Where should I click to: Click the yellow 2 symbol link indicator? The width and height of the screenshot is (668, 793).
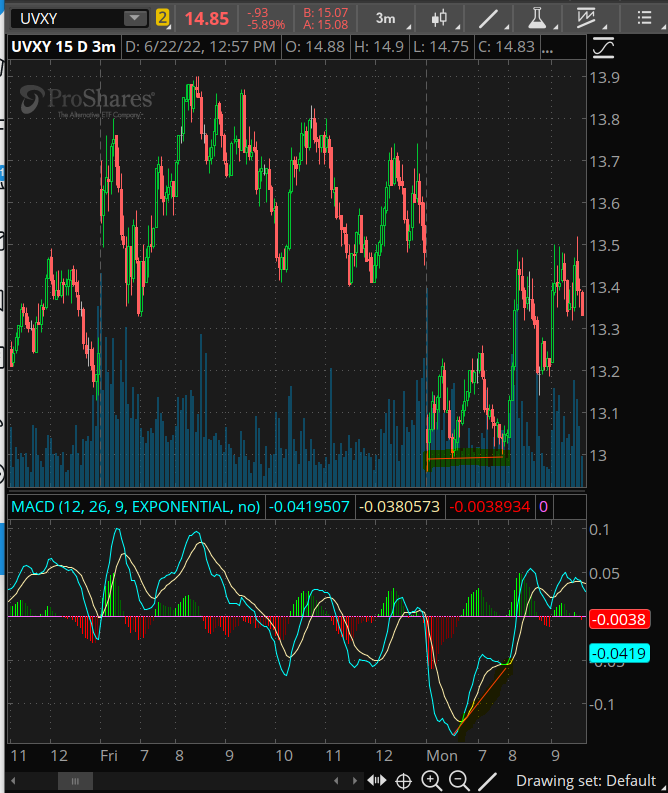coord(162,18)
